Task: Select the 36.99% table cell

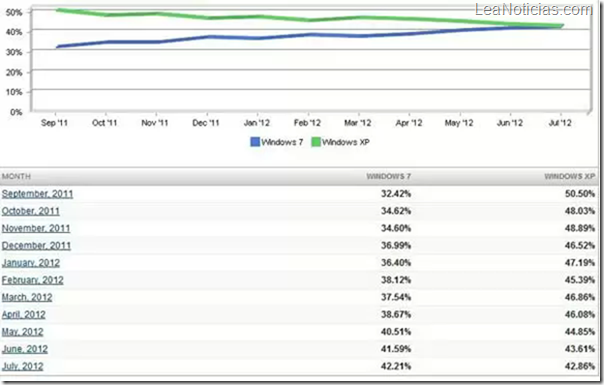Action: click(396, 246)
